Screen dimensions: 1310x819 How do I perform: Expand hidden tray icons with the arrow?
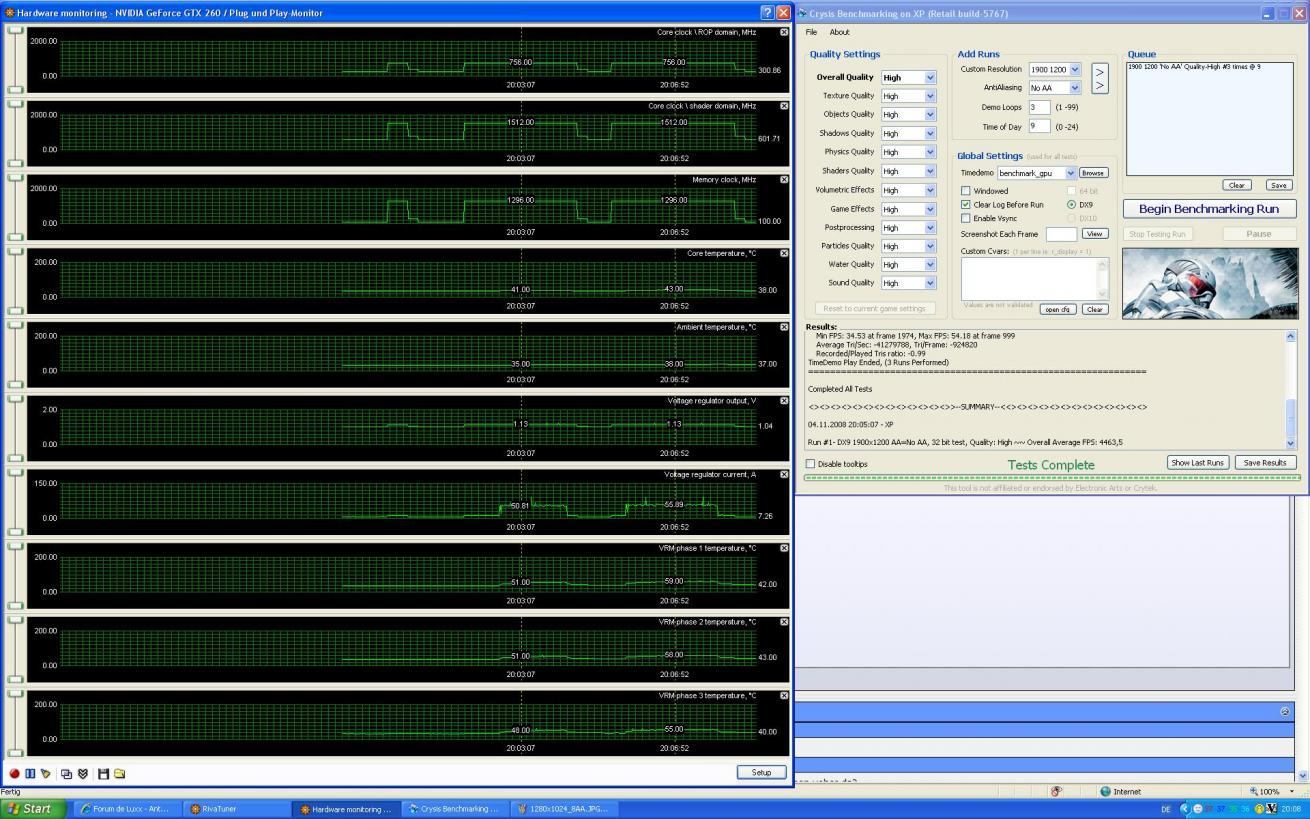(1185, 809)
